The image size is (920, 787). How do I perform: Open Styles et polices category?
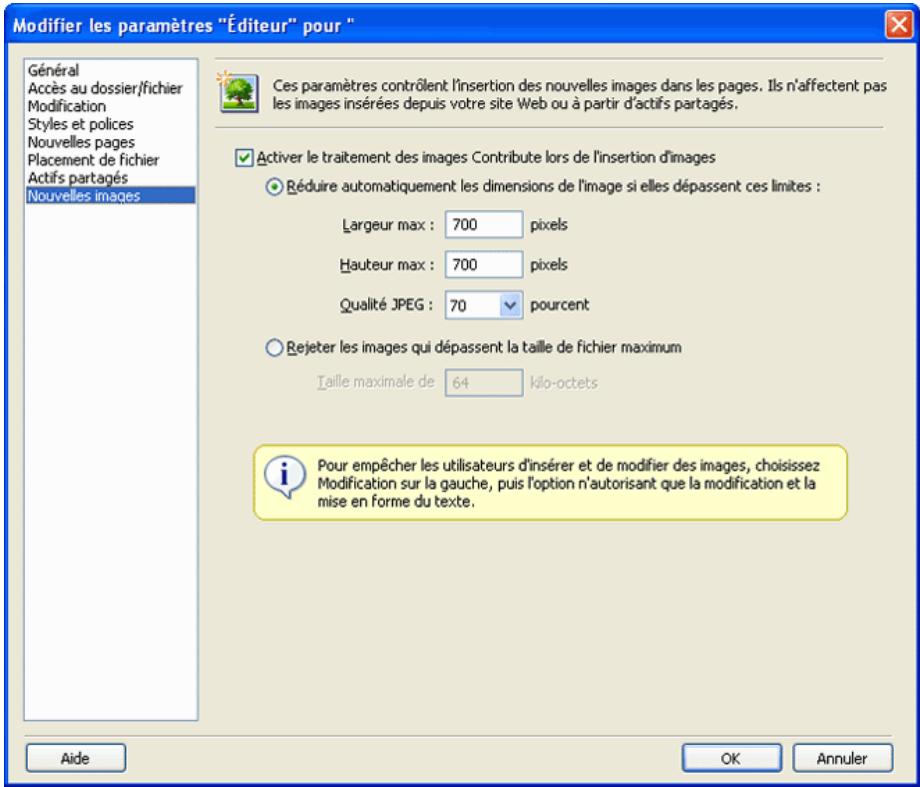pyautogui.click(x=111, y=124)
